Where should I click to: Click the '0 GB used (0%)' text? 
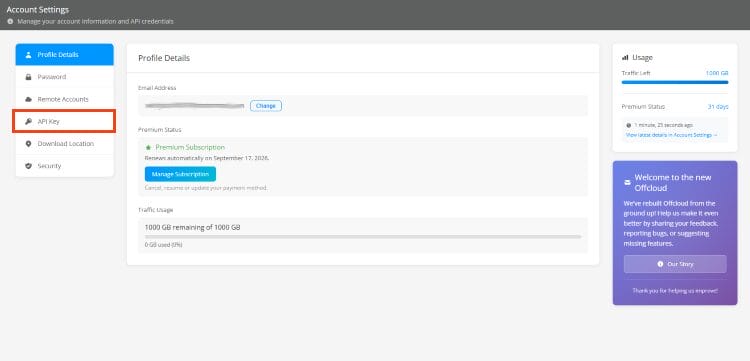pyautogui.click(x=164, y=245)
